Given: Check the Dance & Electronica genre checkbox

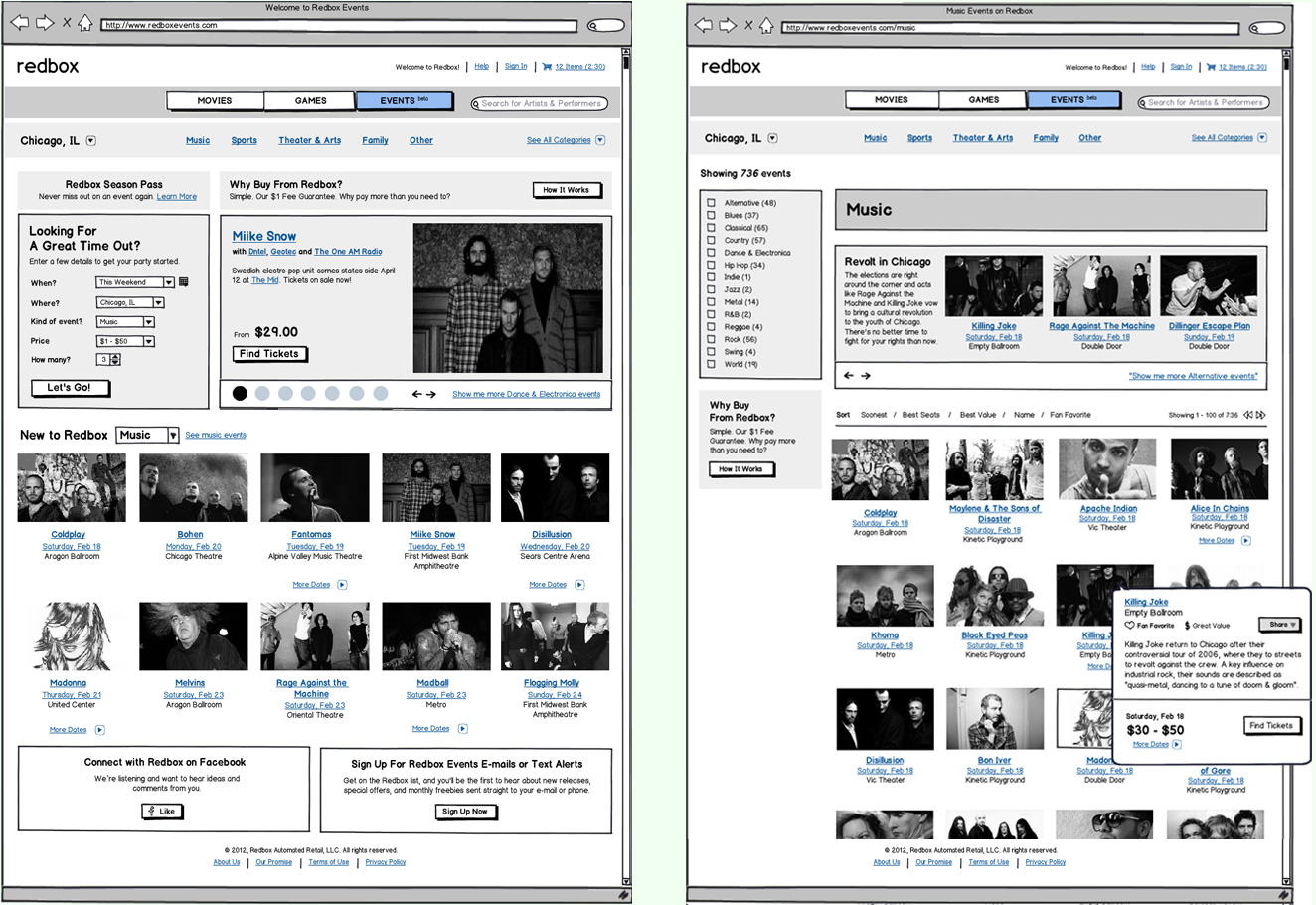Looking at the screenshot, I should (x=711, y=253).
